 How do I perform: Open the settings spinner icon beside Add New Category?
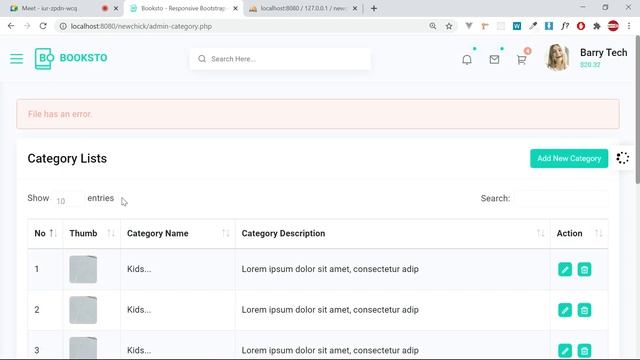click(622, 158)
